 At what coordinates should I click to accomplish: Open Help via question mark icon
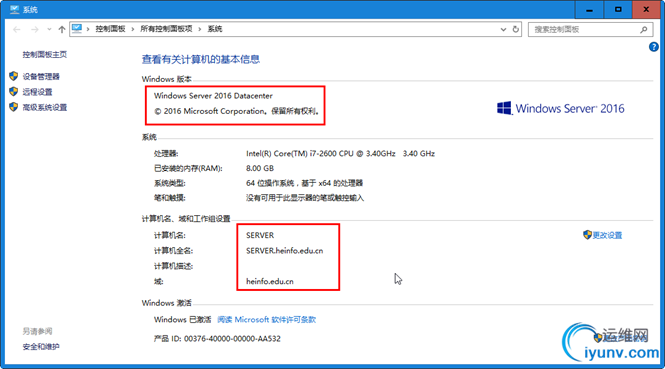point(654,47)
